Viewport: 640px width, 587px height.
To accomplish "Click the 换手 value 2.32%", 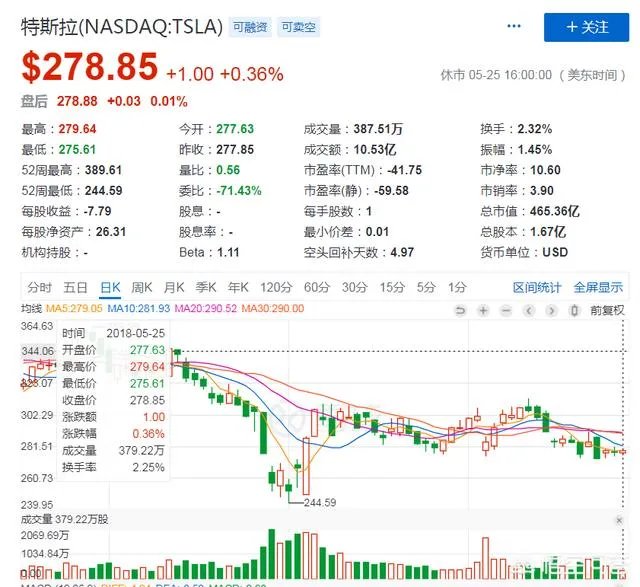I will pos(535,129).
